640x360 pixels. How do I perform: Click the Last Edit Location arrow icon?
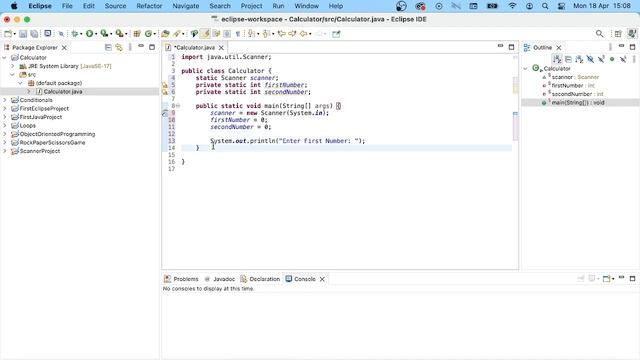pyautogui.click(x=281, y=34)
